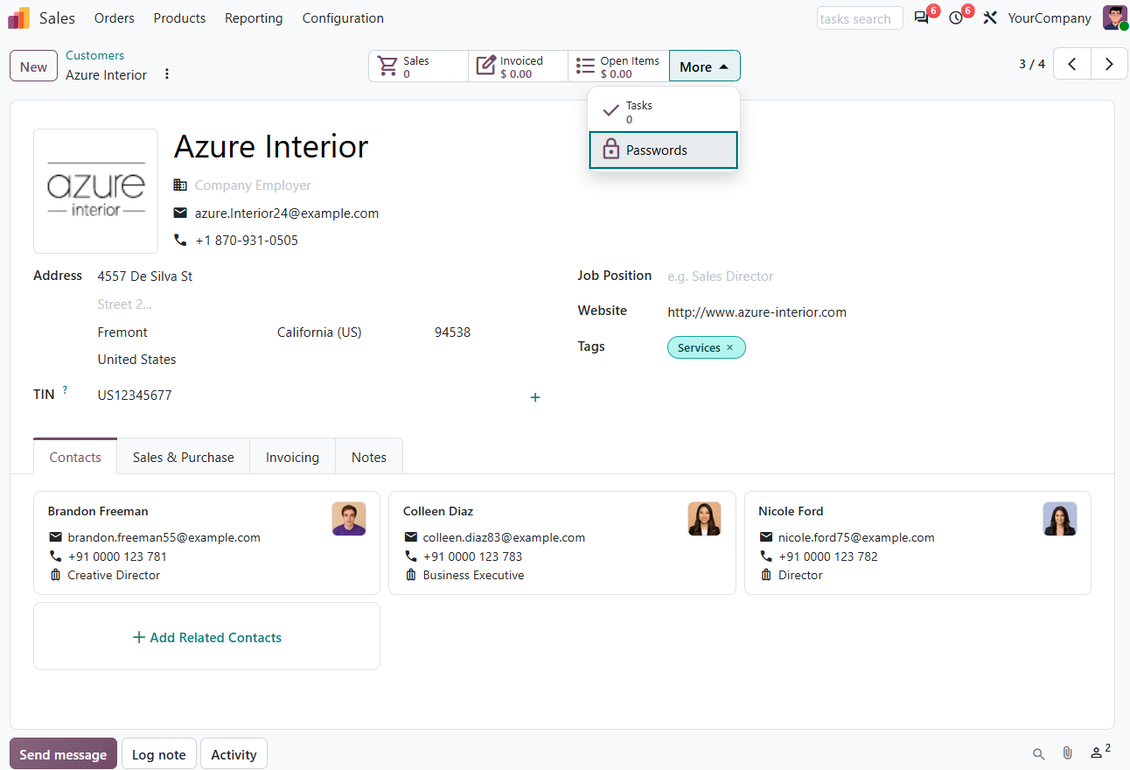
Task: Collapse the More dropdown
Action: click(x=704, y=66)
